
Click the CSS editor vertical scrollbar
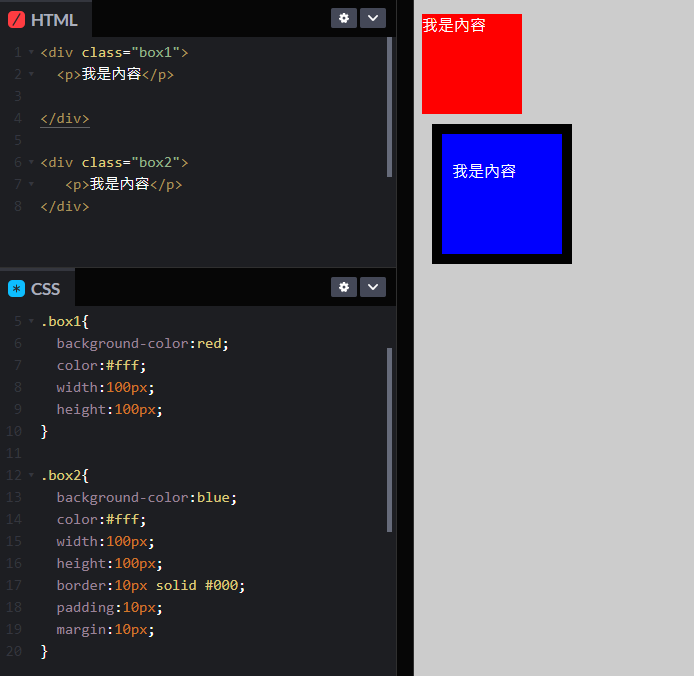389,440
